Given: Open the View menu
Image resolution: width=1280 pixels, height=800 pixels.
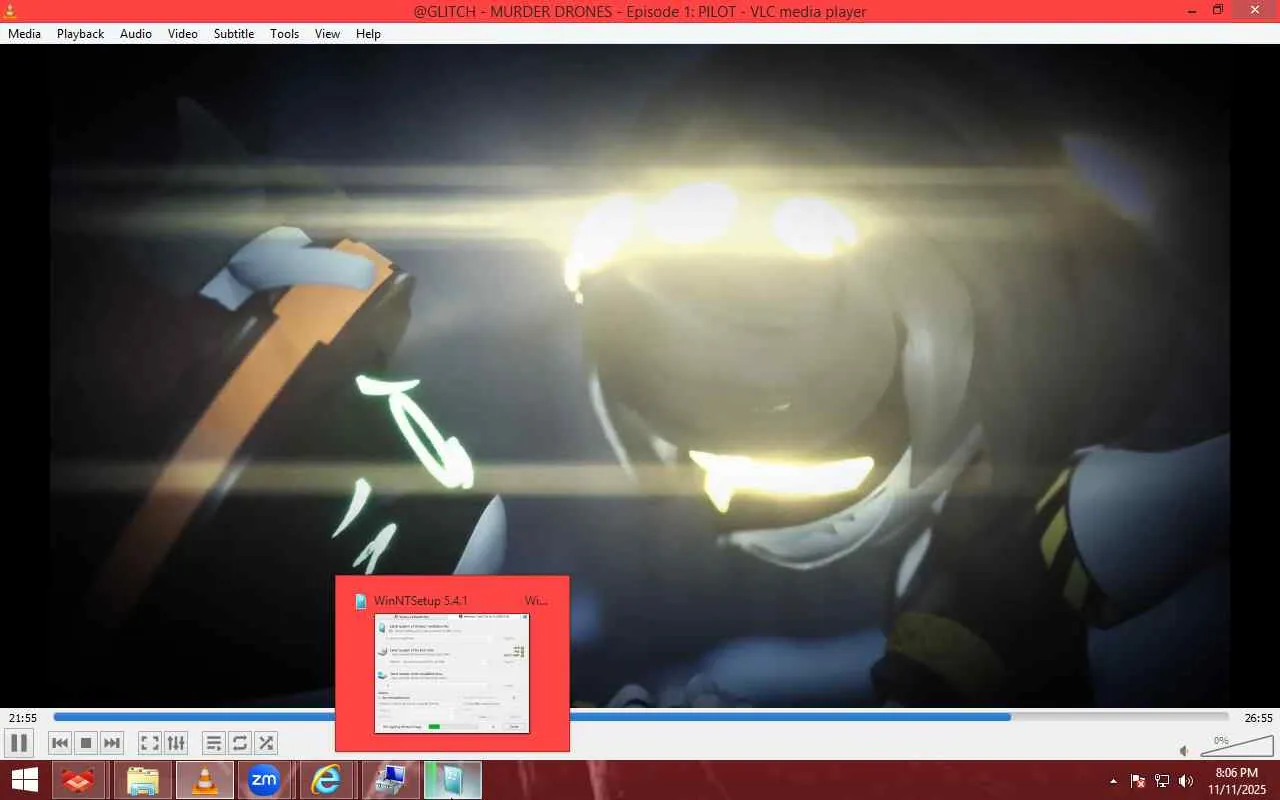Looking at the screenshot, I should coord(328,34).
